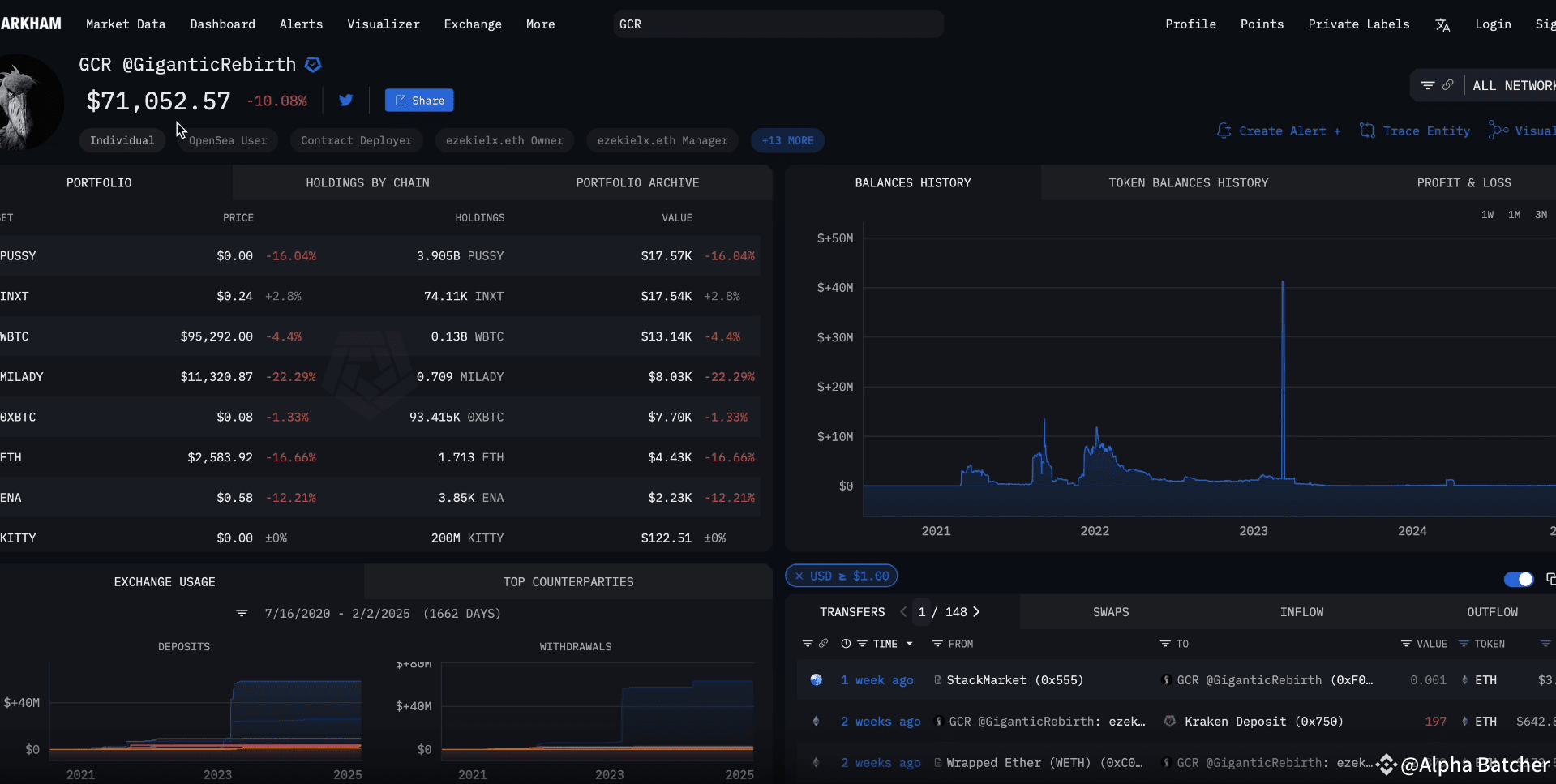The height and width of the screenshot is (784, 1556).
Task: Click chain icon on StackMarket transfer row
Action: (817, 680)
